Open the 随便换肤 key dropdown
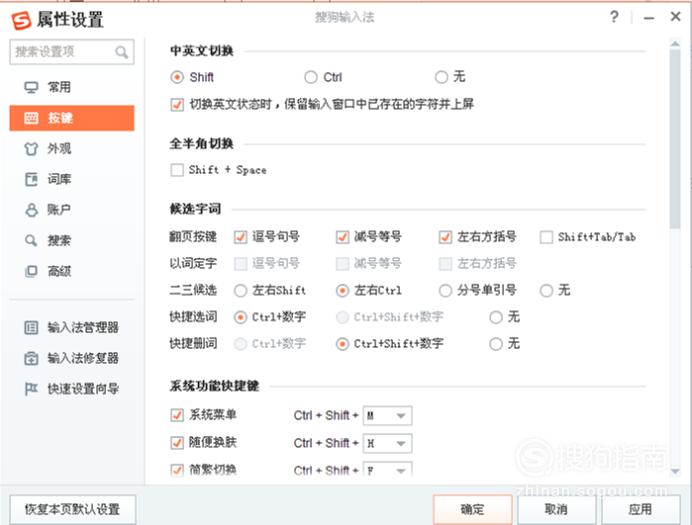The image size is (692, 525). 387,443
